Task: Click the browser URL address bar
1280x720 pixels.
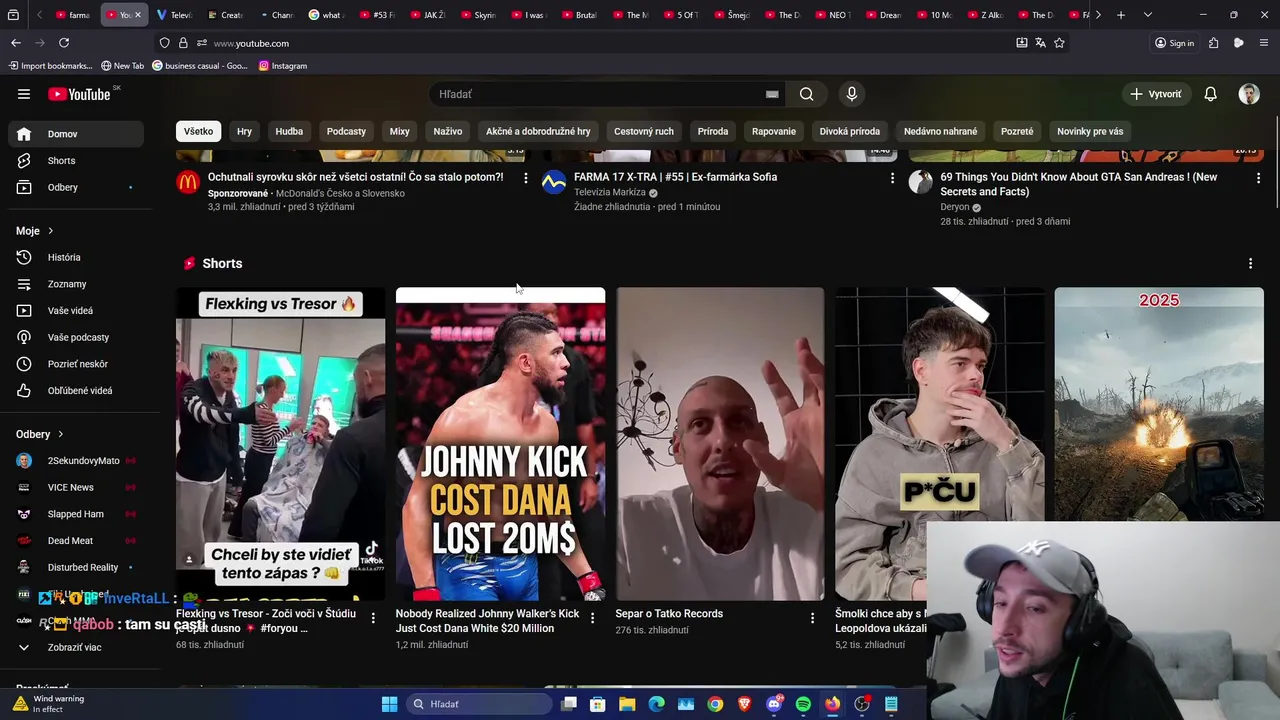Action: [x=610, y=43]
